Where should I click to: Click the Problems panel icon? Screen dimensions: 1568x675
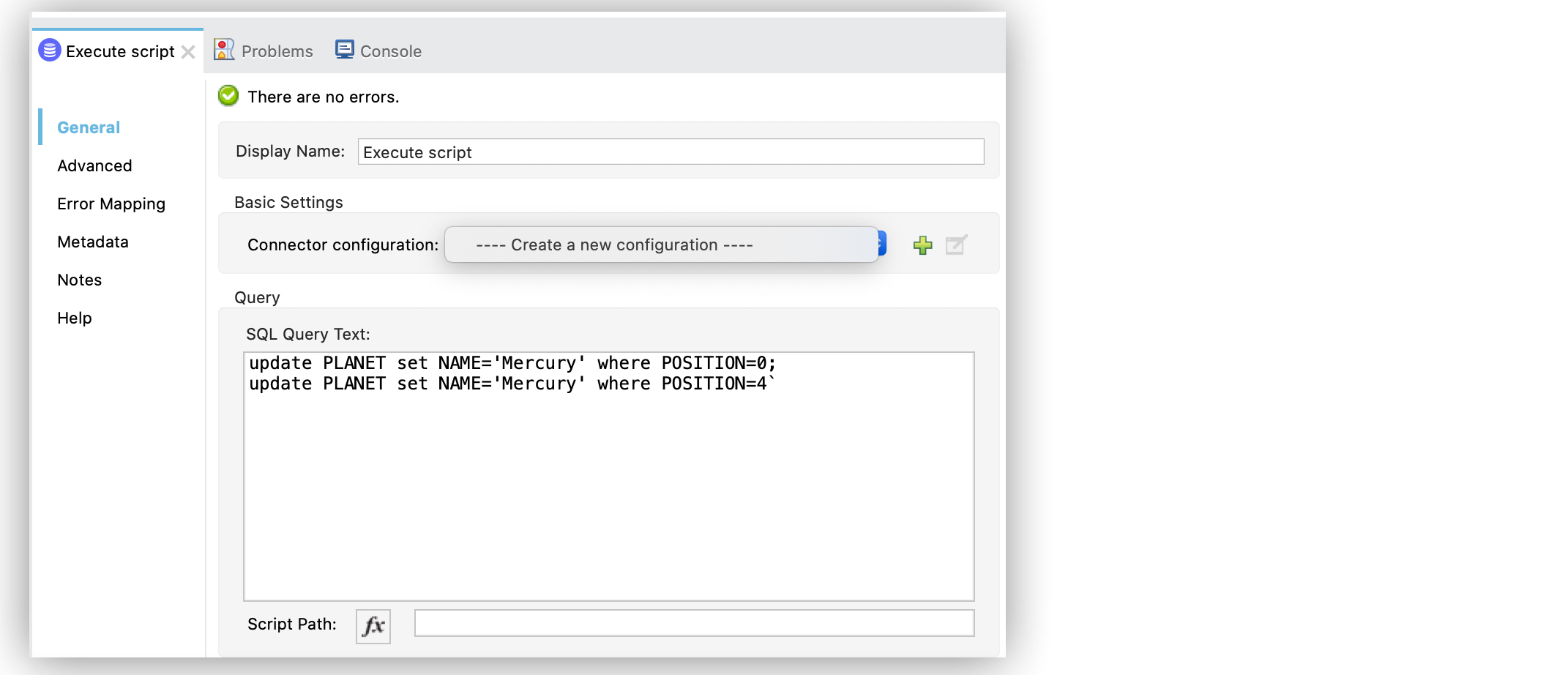[223, 49]
